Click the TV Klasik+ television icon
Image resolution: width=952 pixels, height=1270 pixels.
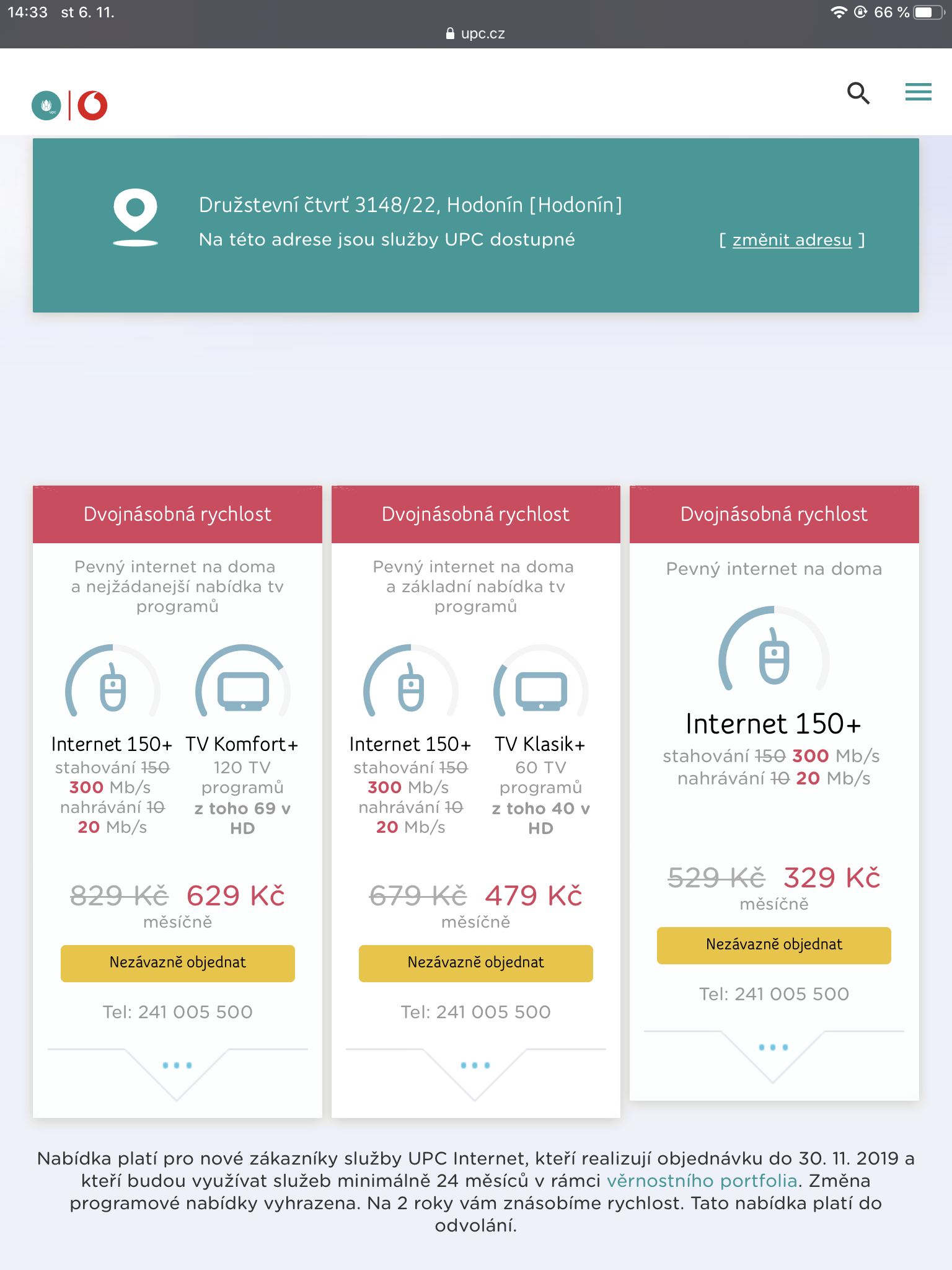541,689
